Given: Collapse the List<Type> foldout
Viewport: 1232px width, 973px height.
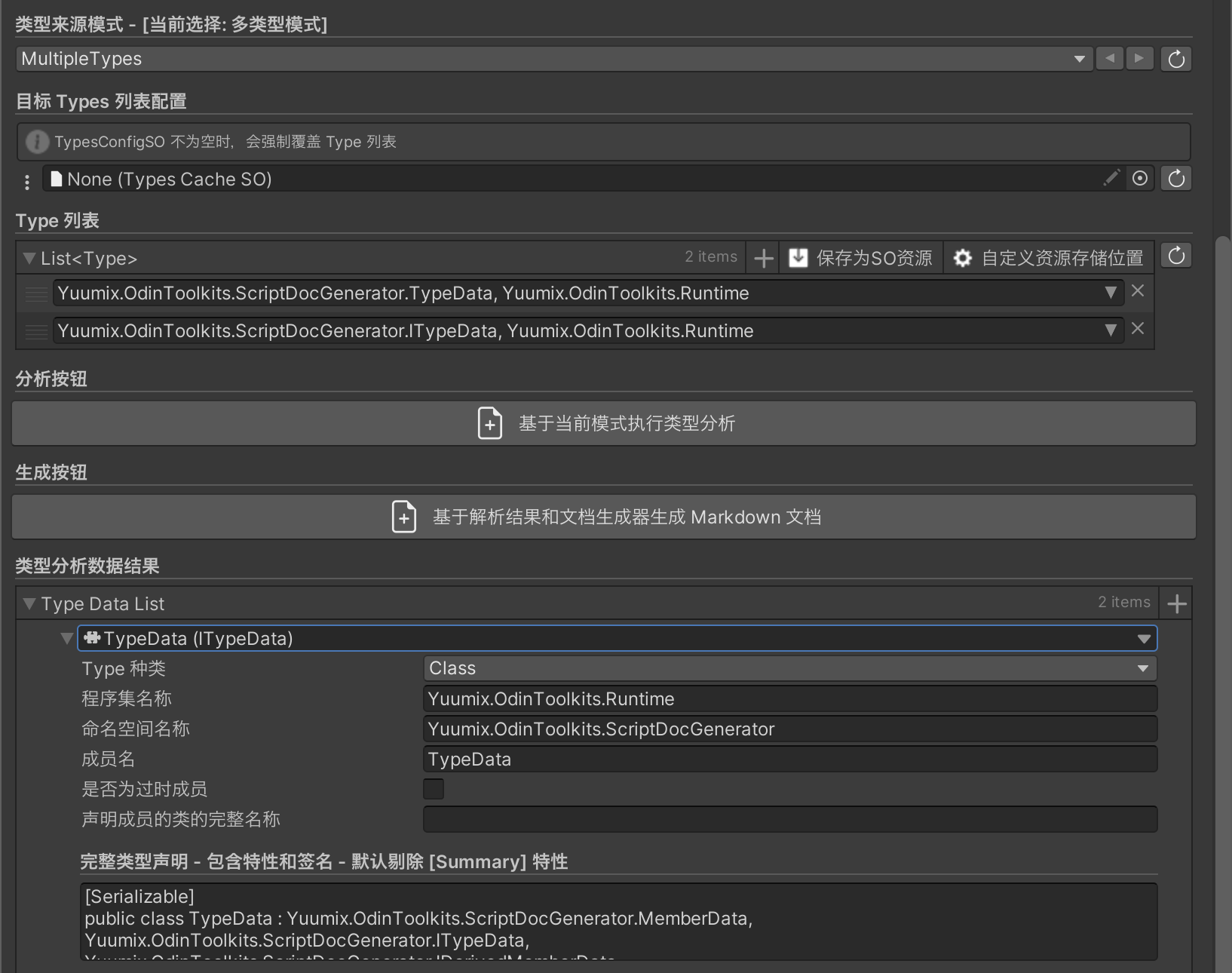Looking at the screenshot, I should point(29,258).
